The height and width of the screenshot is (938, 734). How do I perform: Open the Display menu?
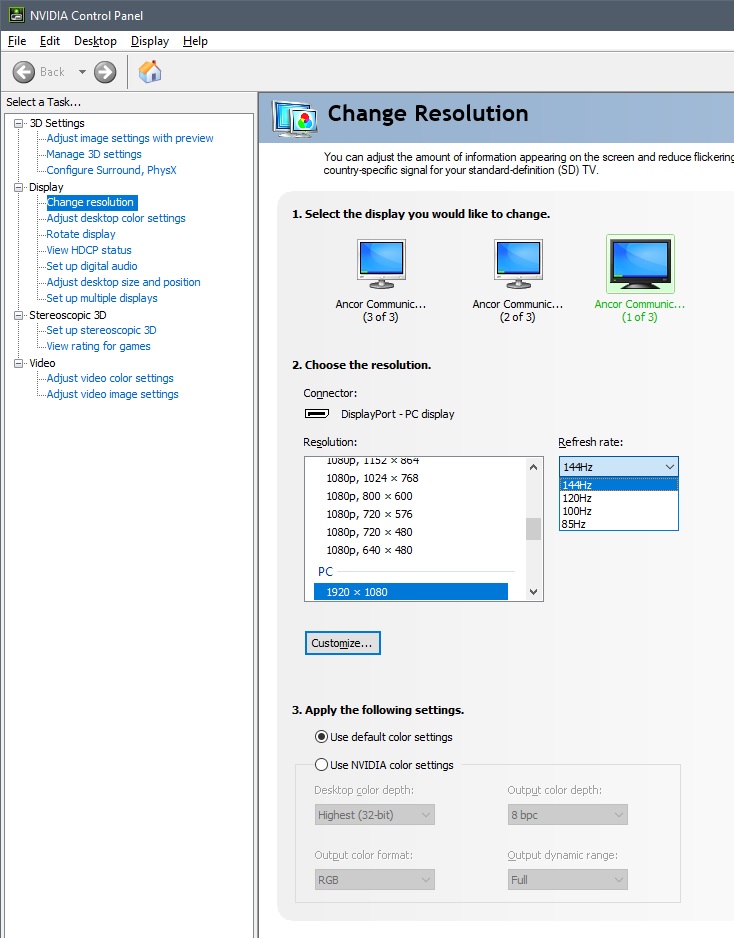(x=150, y=41)
